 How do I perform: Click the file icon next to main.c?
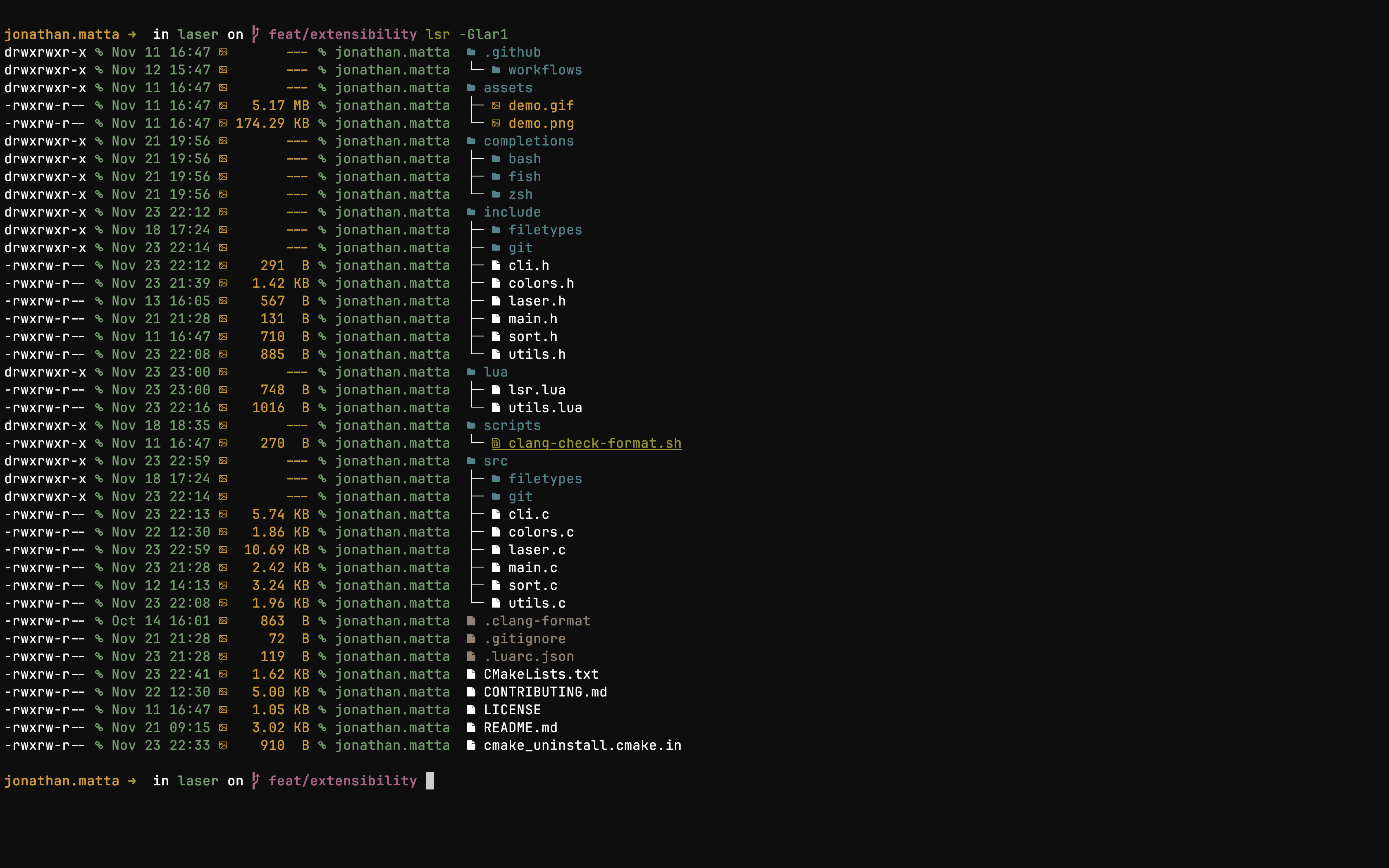tap(496, 568)
